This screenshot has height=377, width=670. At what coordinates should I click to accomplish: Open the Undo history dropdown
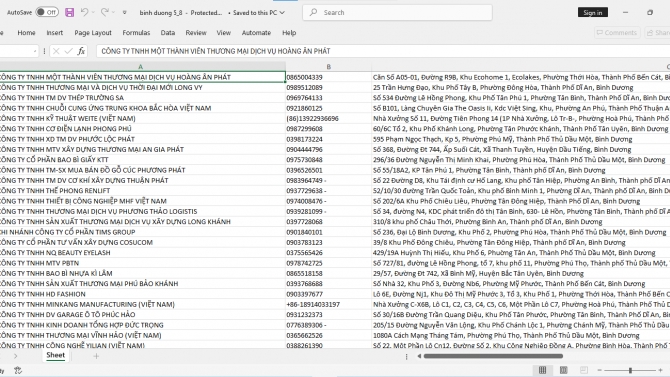(x=93, y=12)
